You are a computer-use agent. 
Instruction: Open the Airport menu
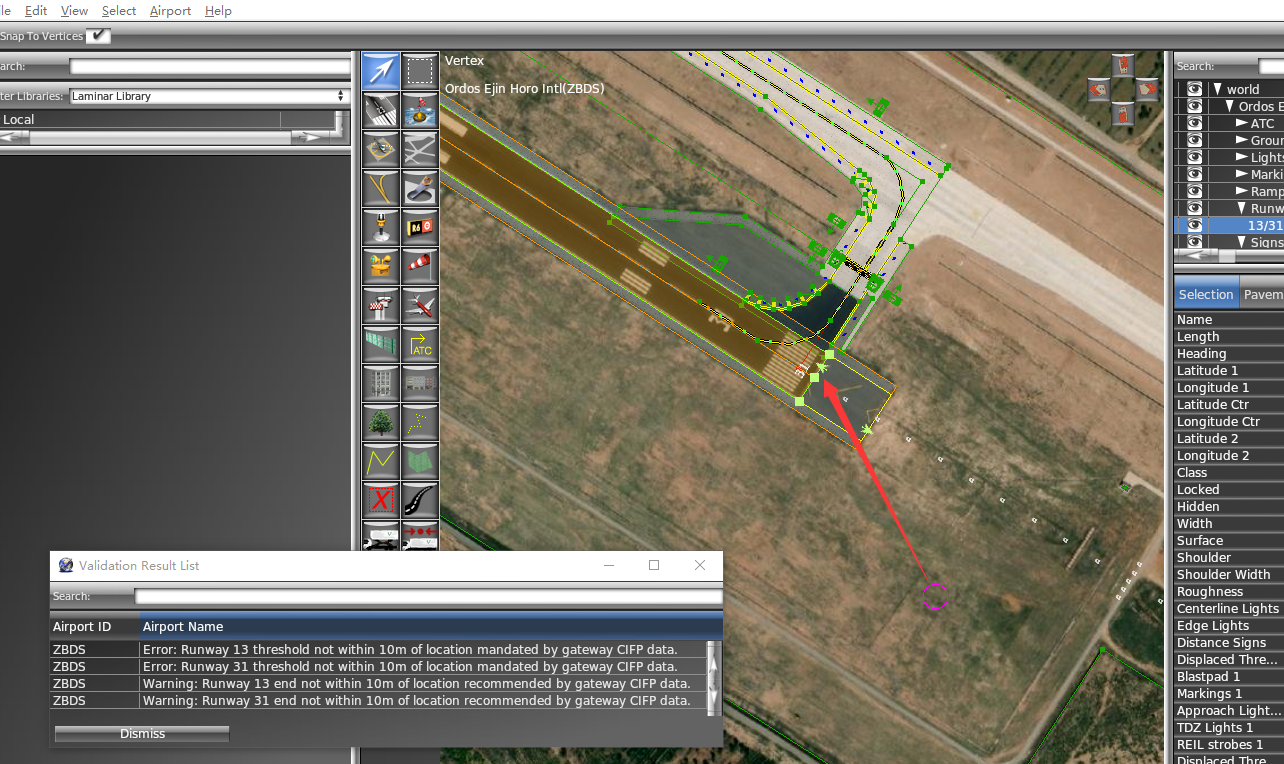pyautogui.click(x=170, y=11)
